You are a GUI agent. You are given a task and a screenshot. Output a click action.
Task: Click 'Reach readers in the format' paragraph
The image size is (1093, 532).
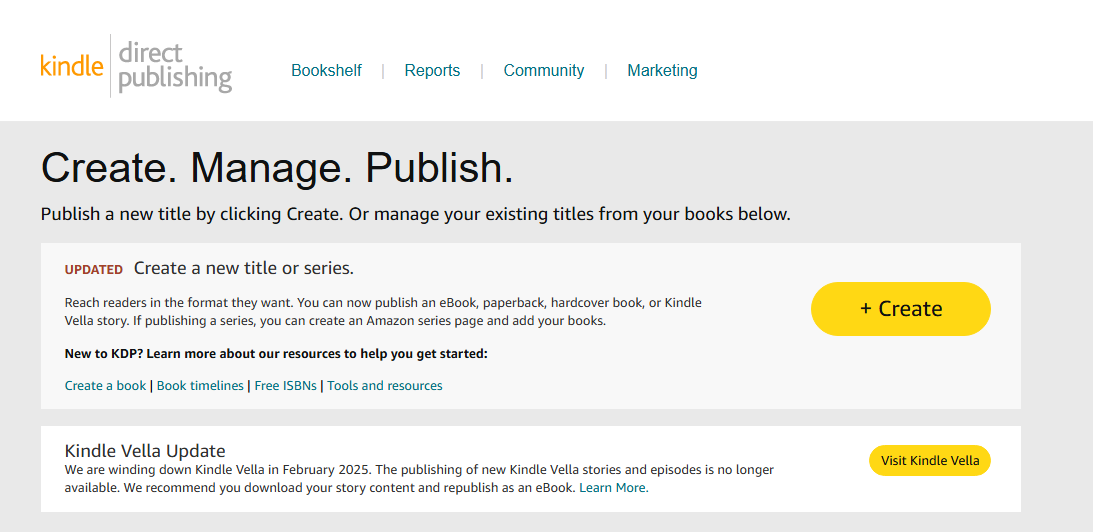pos(383,312)
